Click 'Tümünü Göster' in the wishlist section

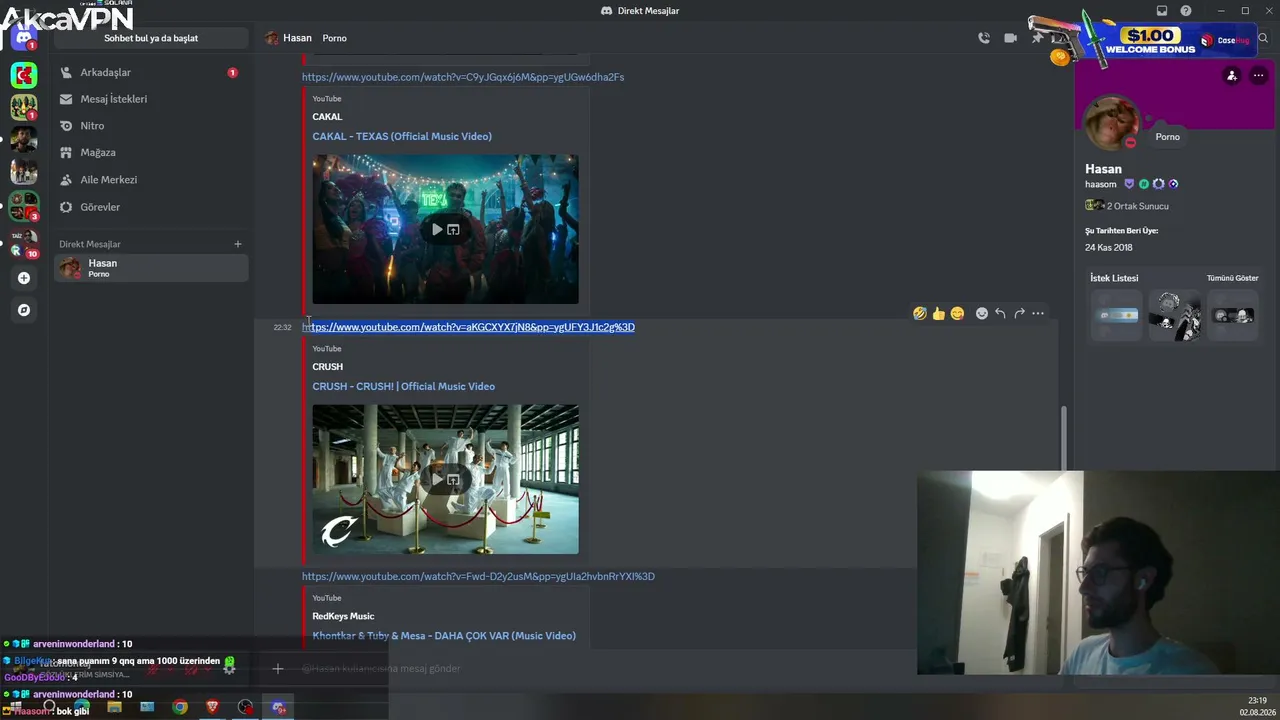tap(1232, 278)
